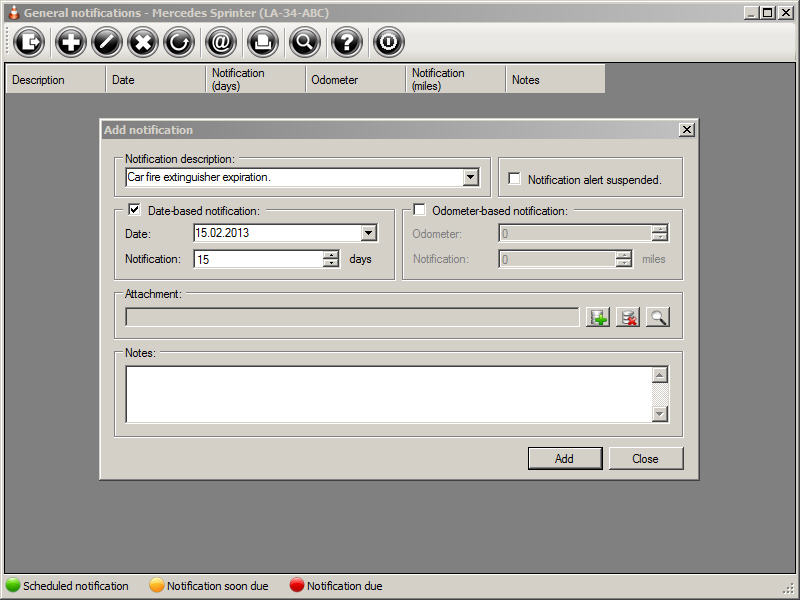Screen dimensions: 800x600
Task: Click the edit pencil toolbar icon
Action: tap(107, 42)
